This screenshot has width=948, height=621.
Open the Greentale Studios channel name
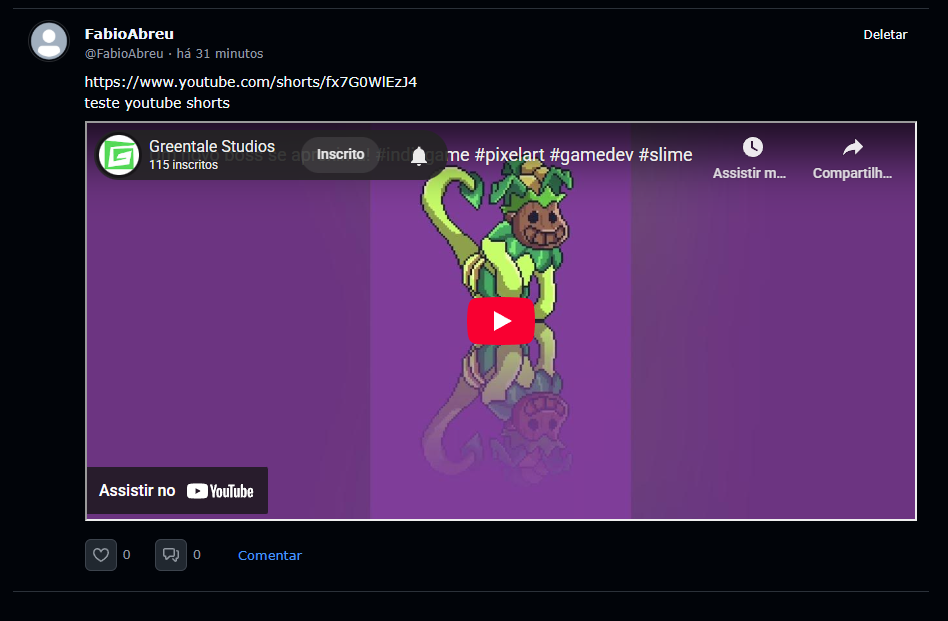click(x=211, y=146)
